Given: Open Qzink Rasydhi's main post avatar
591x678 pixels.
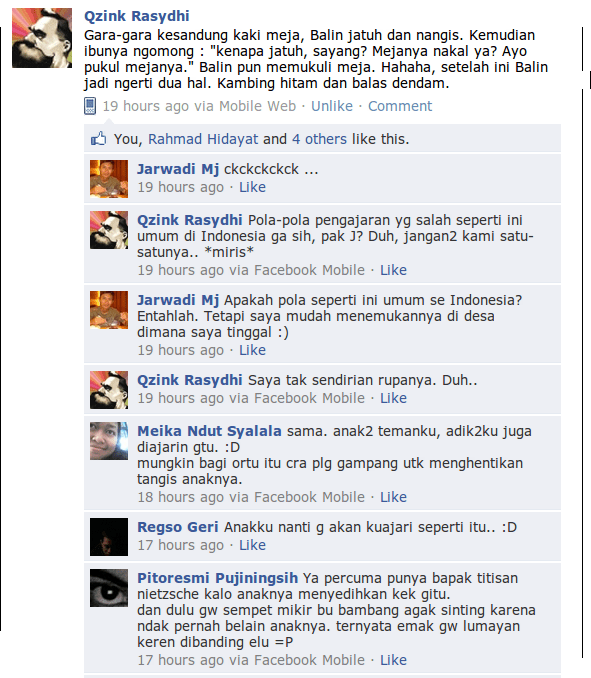Looking at the screenshot, I should pos(42,38).
